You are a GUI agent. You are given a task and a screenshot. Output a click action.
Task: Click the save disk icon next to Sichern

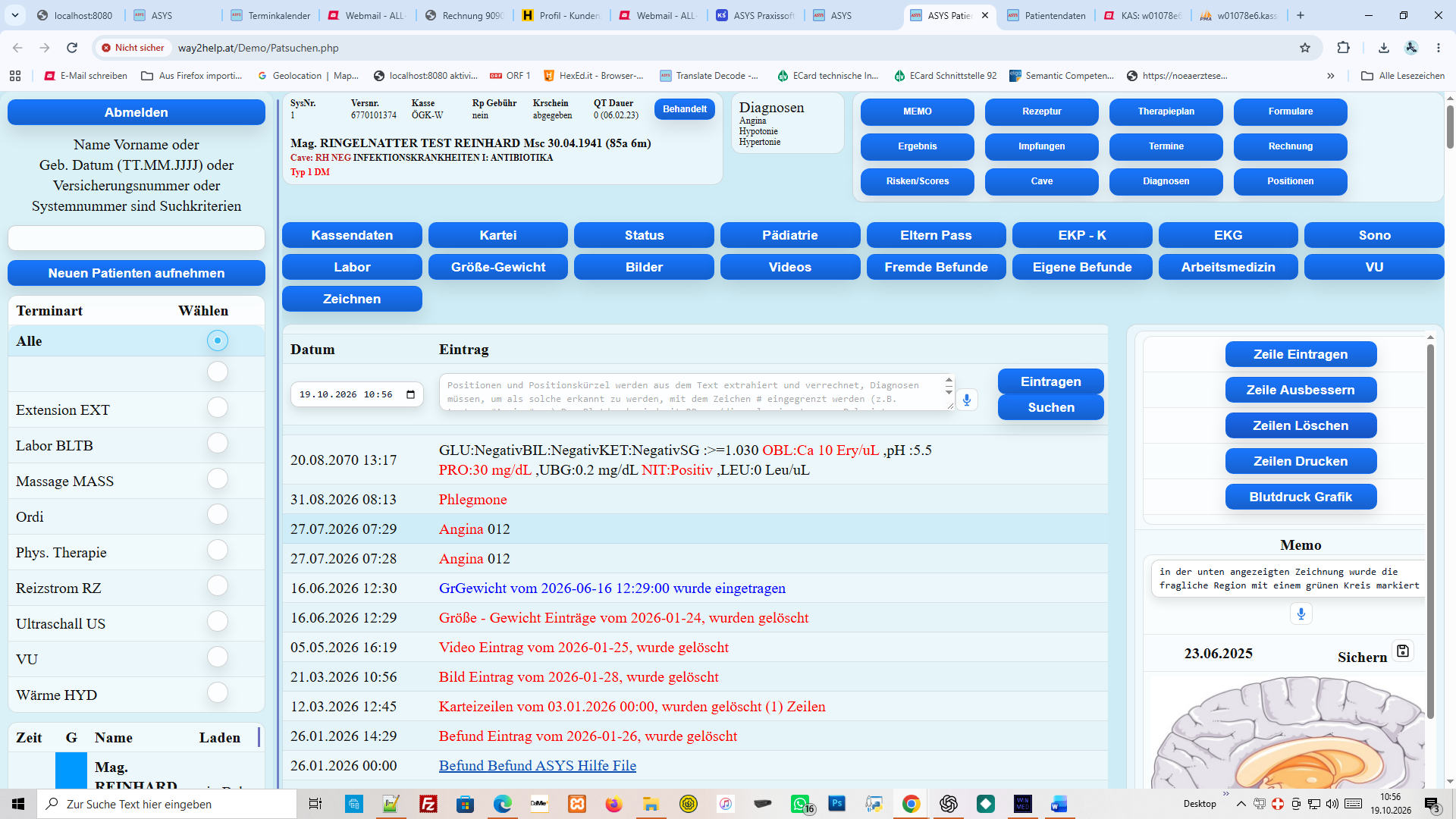(1403, 651)
